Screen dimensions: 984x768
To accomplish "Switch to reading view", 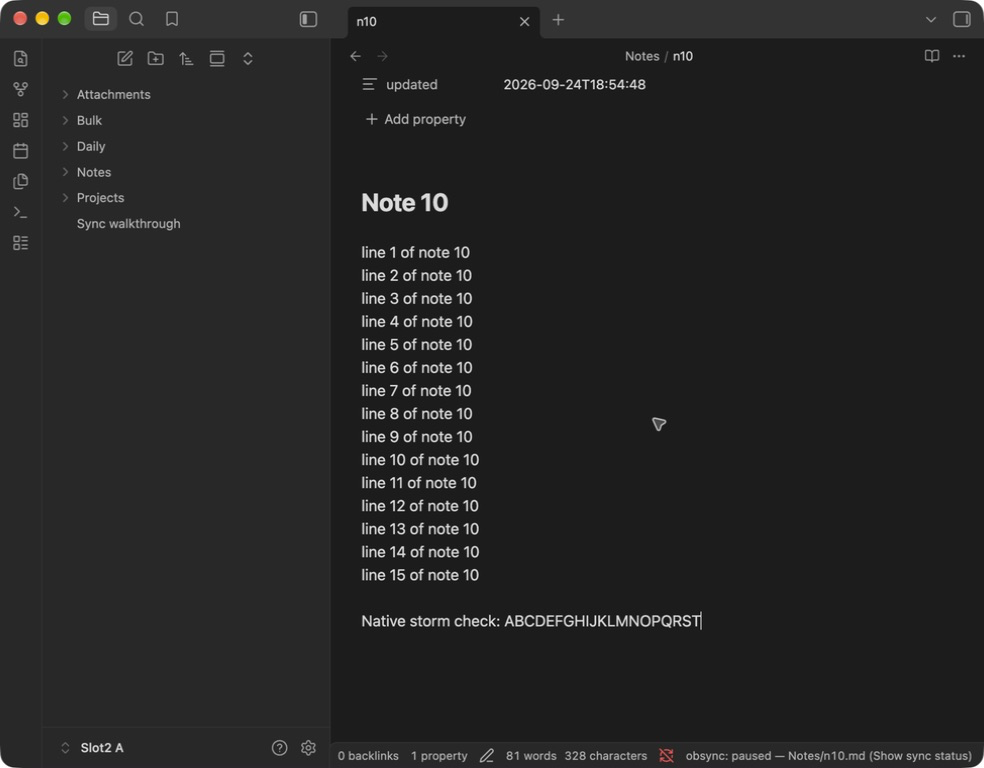I will tap(932, 56).
